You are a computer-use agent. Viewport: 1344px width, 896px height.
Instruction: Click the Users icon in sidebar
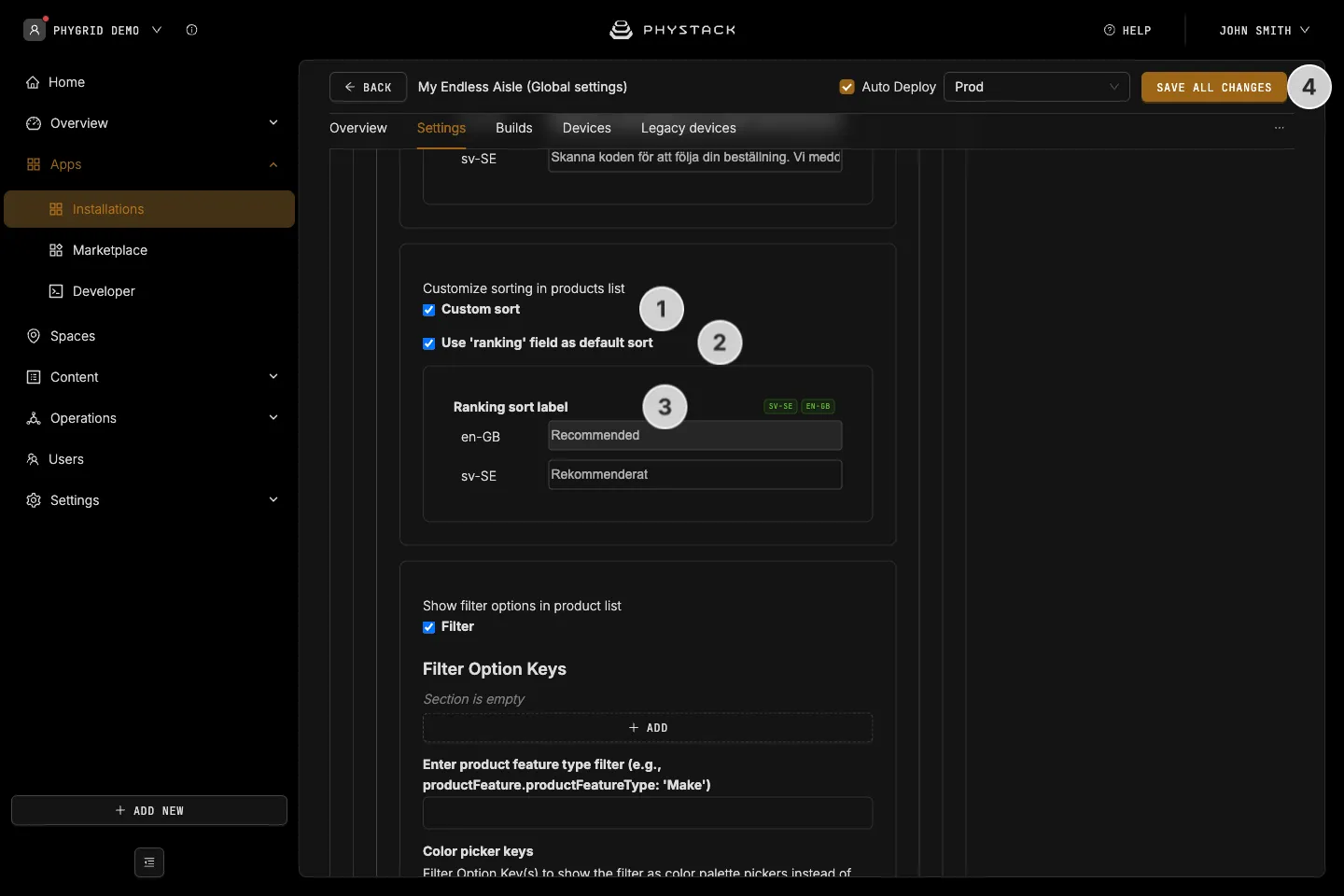click(33, 459)
